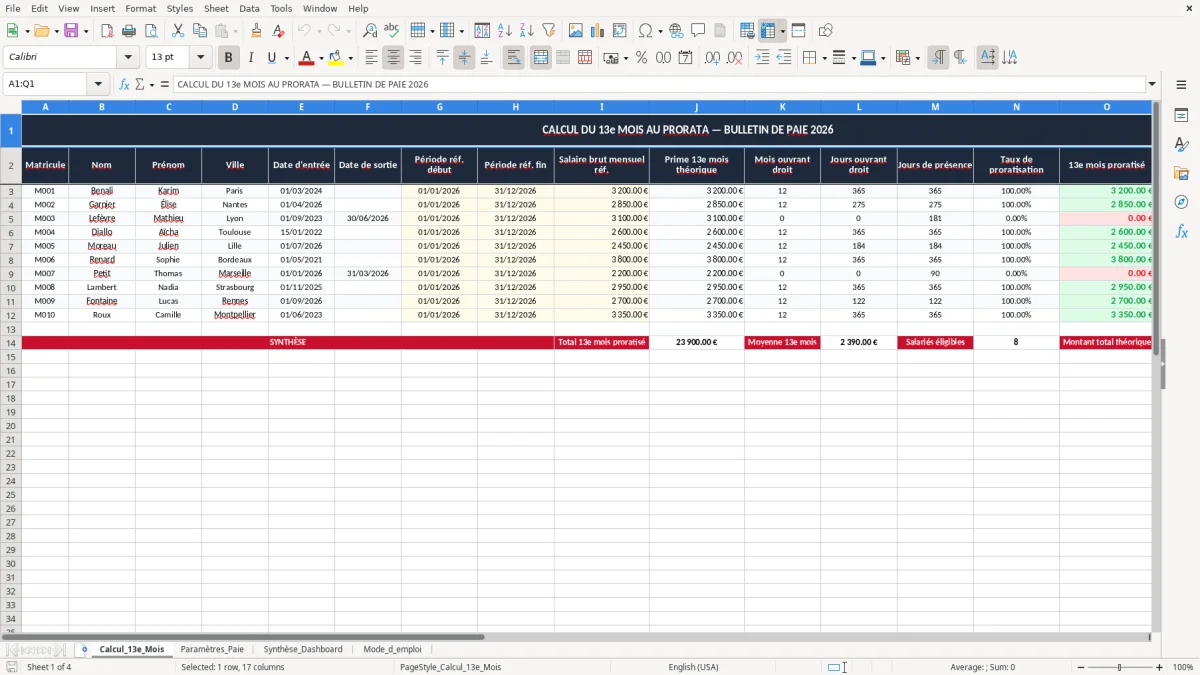Toggle Center Horizontally alignment
1200x675 pixels.
point(393,58)
